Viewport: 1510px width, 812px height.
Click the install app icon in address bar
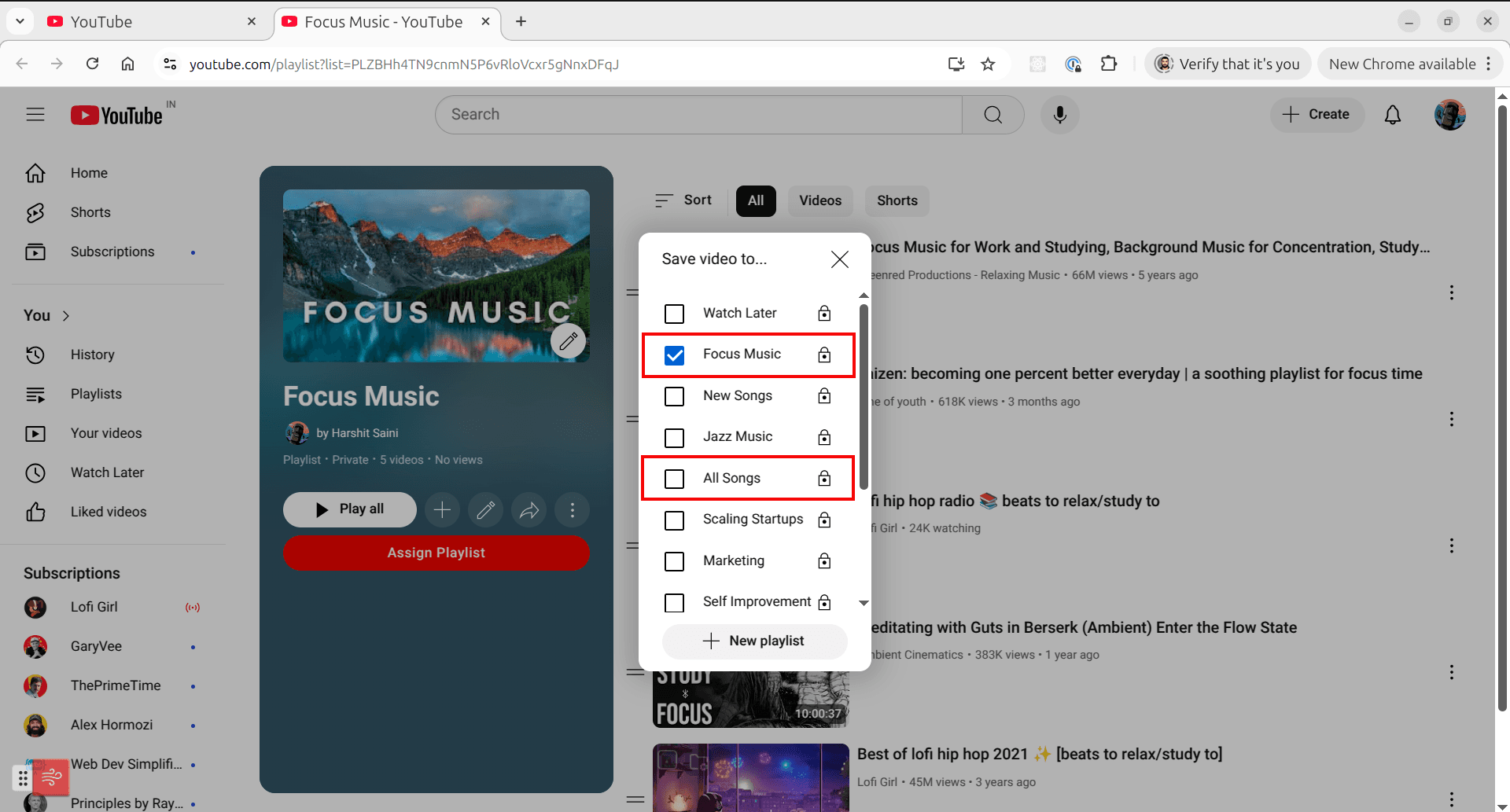click(956, 64)
